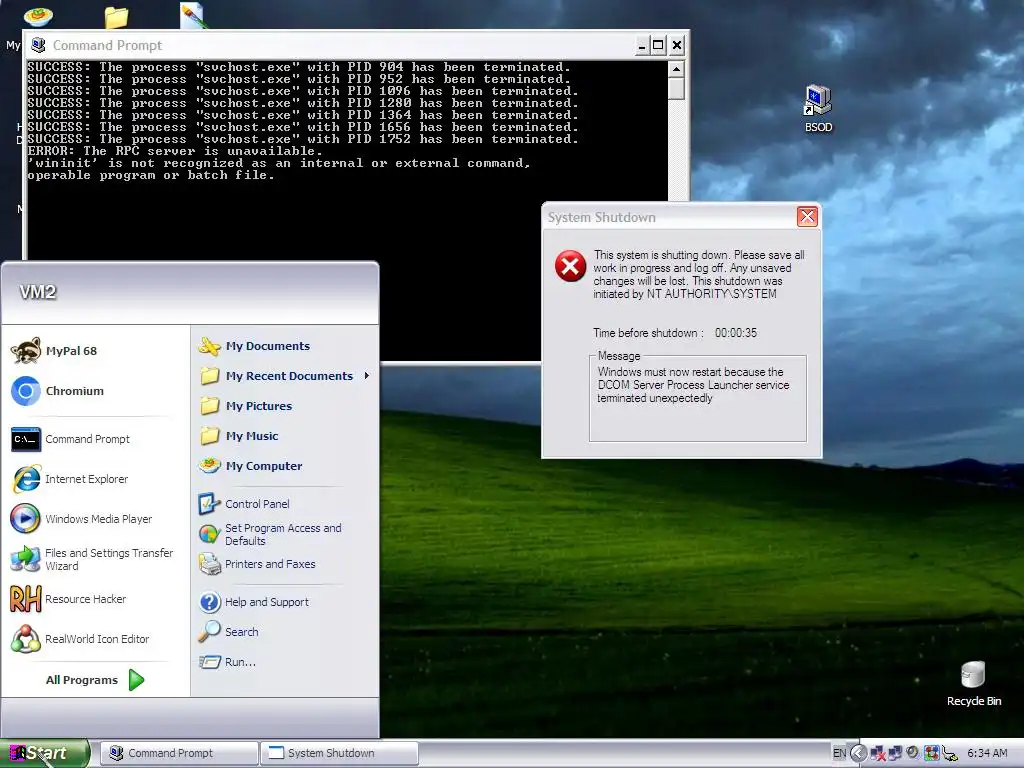The width and height of the screenshot is (1024, 768).
Task: Show hidden tray icons with the chevron
Action: [x=858, y=753]
